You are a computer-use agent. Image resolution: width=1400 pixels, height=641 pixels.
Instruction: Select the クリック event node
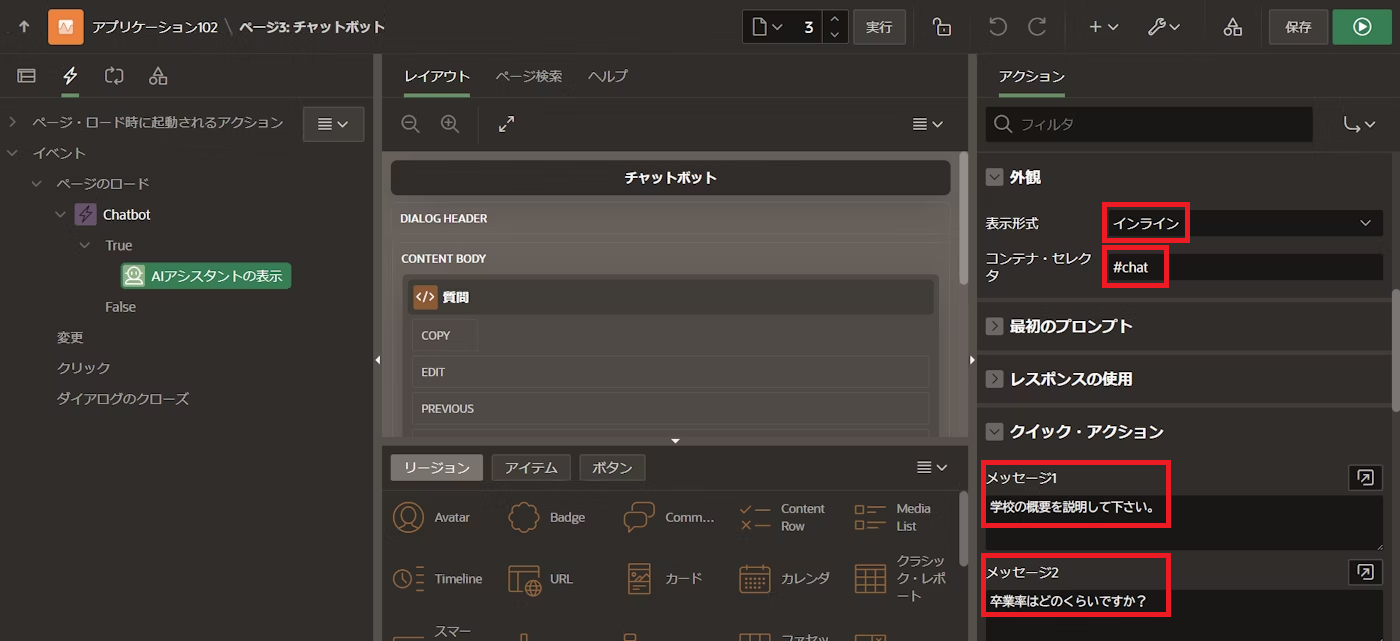coord(83,368)
